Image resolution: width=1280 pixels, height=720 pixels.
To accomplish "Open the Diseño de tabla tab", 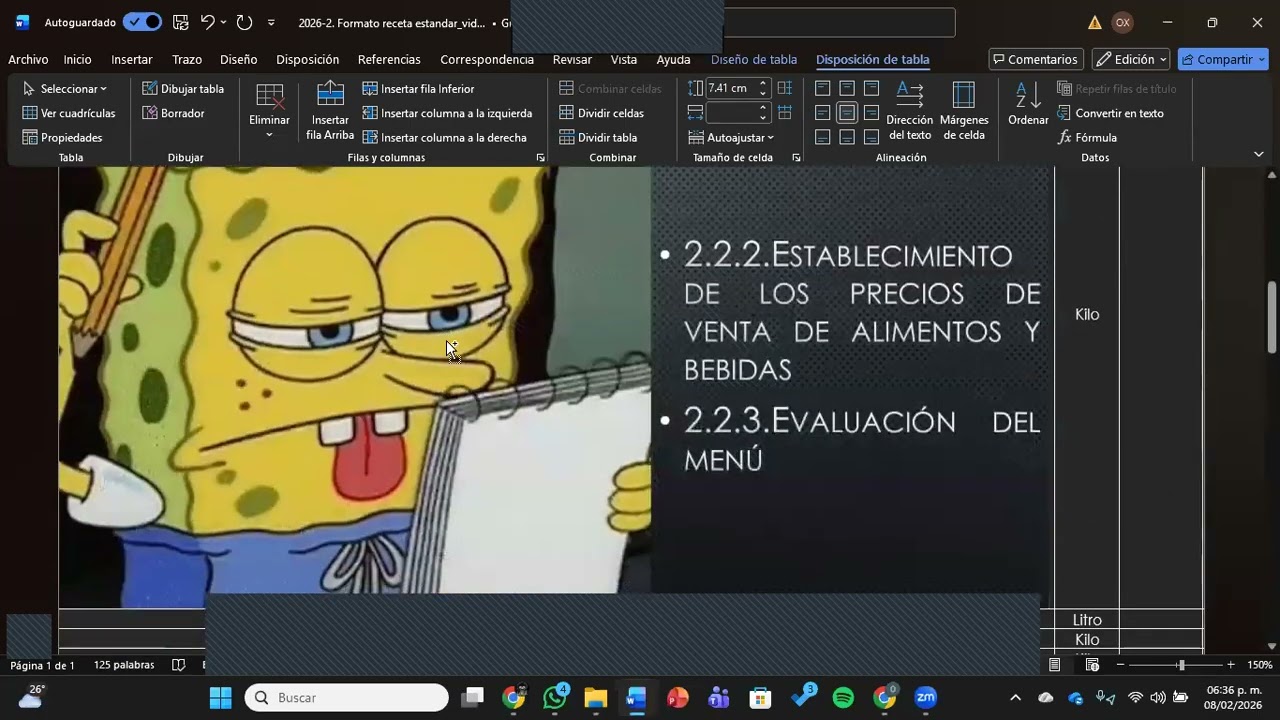I will click(x=754, y=59).
